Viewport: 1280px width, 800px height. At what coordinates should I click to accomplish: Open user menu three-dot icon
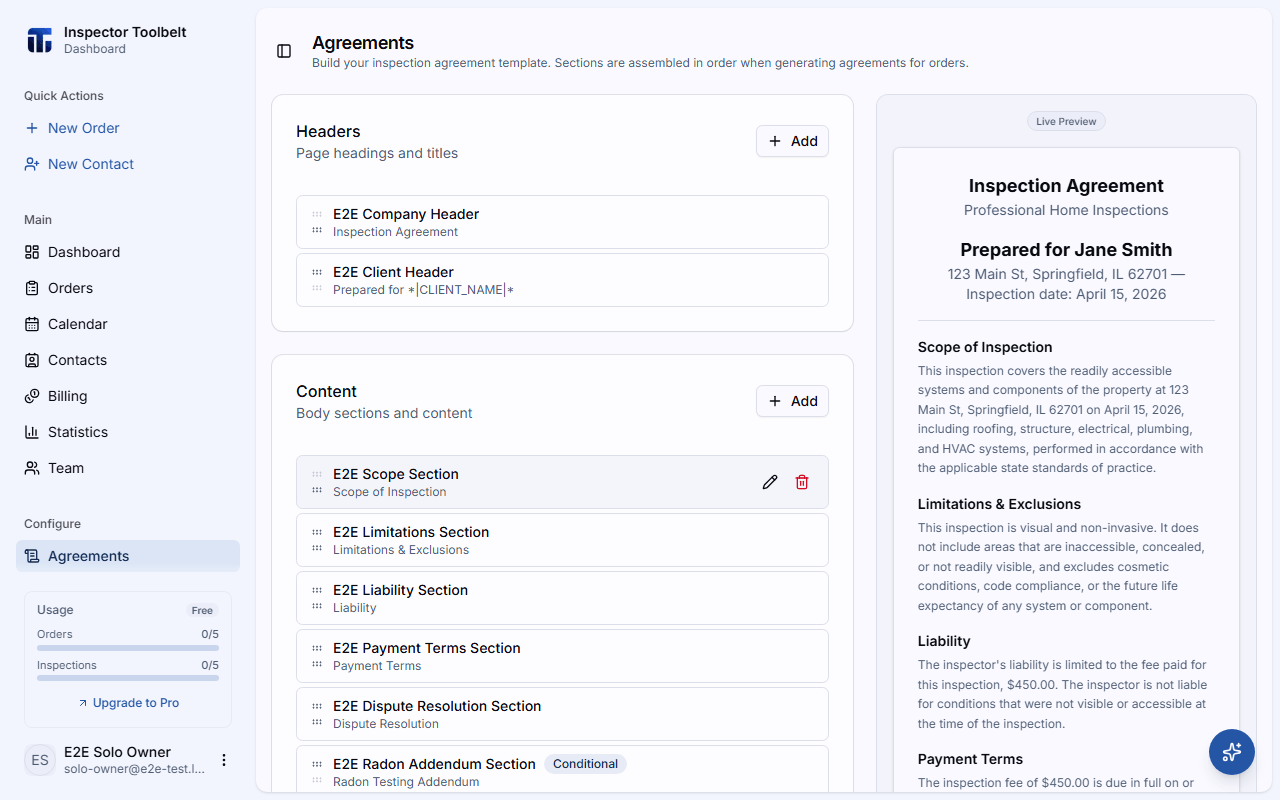click(x=224, y=760)
